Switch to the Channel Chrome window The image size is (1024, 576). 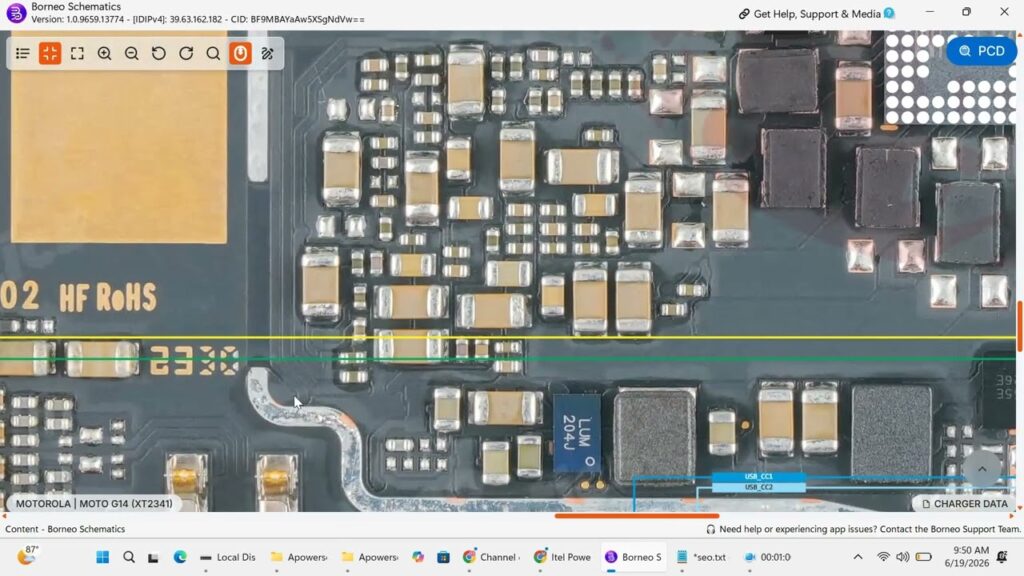pyautogui.click(x=491, y=557)
